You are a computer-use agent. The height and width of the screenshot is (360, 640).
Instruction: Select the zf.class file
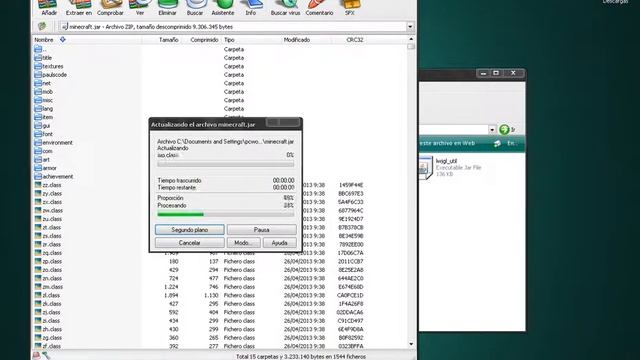pos(48,346)
